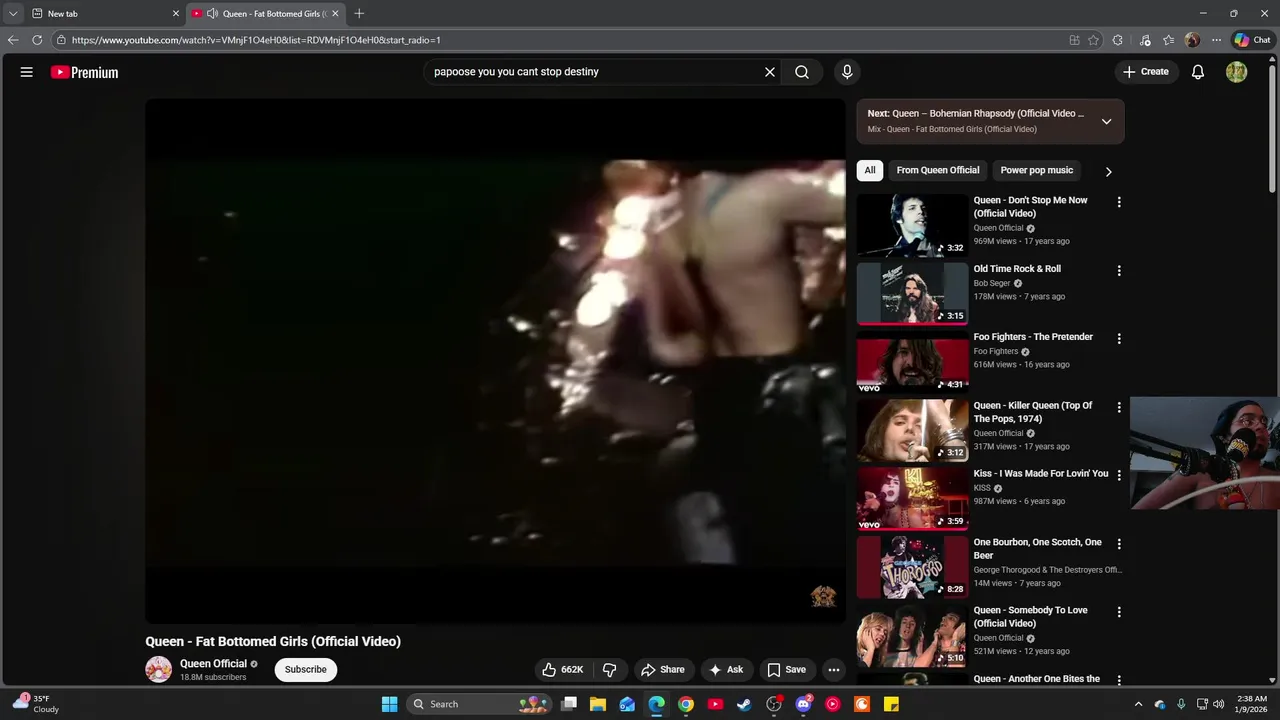Select the All filter chip
This screenshot has height=720, width=1280.
coord(870,170)
